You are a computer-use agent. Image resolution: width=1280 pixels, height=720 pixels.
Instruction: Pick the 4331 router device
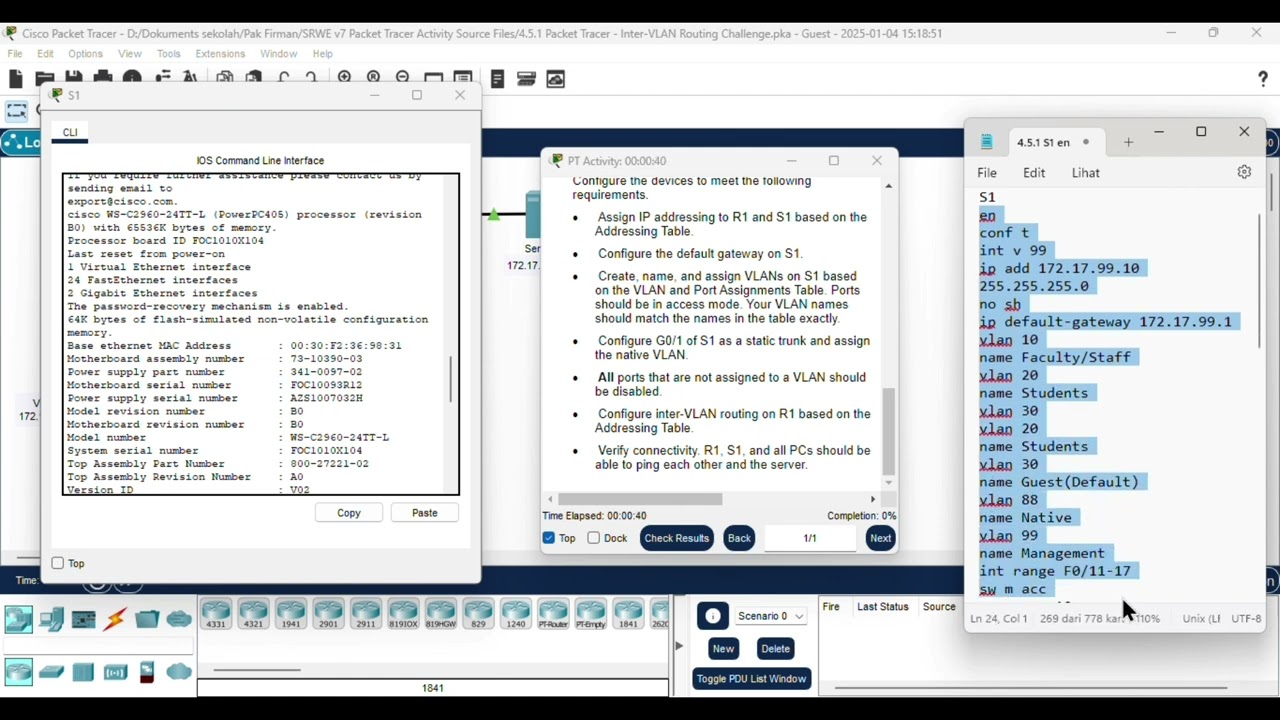(x=216, y=614)
